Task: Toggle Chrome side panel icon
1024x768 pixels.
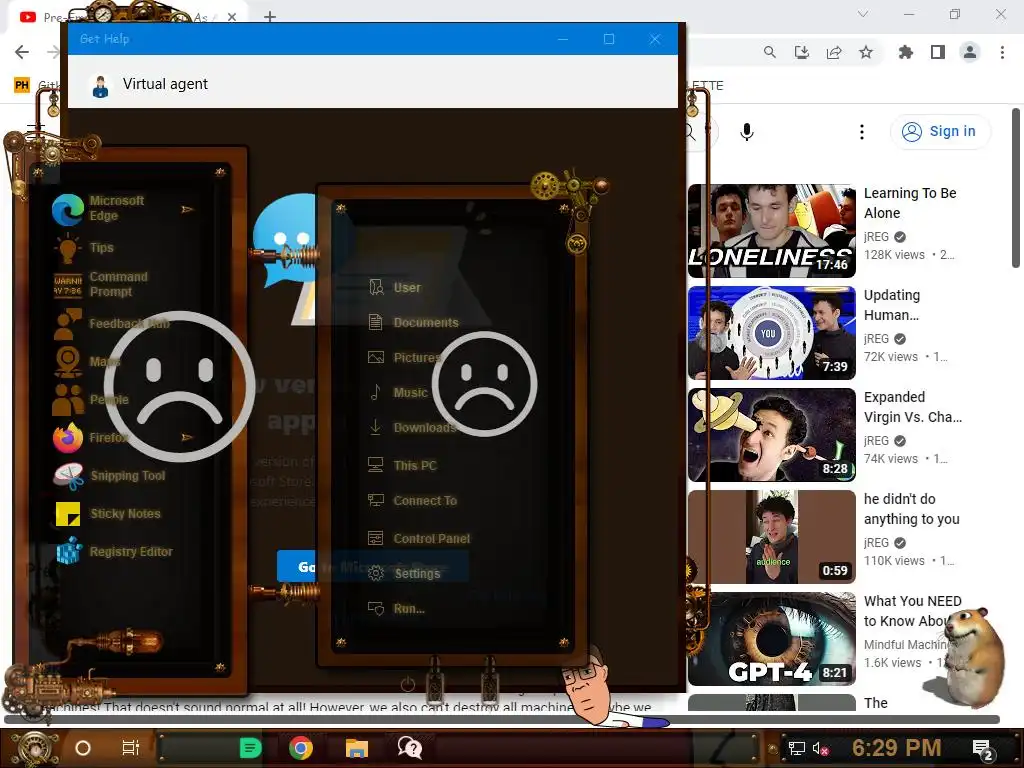Action: click(938, 52)
